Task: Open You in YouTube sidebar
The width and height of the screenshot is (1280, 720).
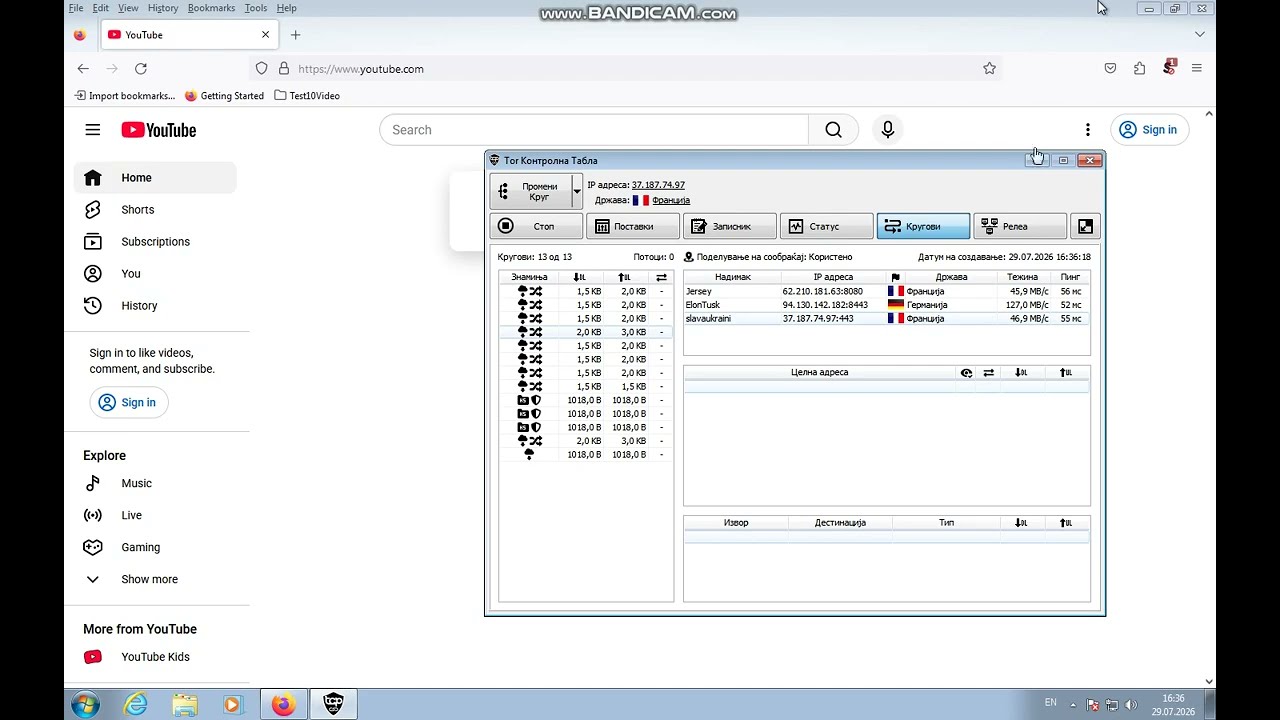Action: pos(155,274)
